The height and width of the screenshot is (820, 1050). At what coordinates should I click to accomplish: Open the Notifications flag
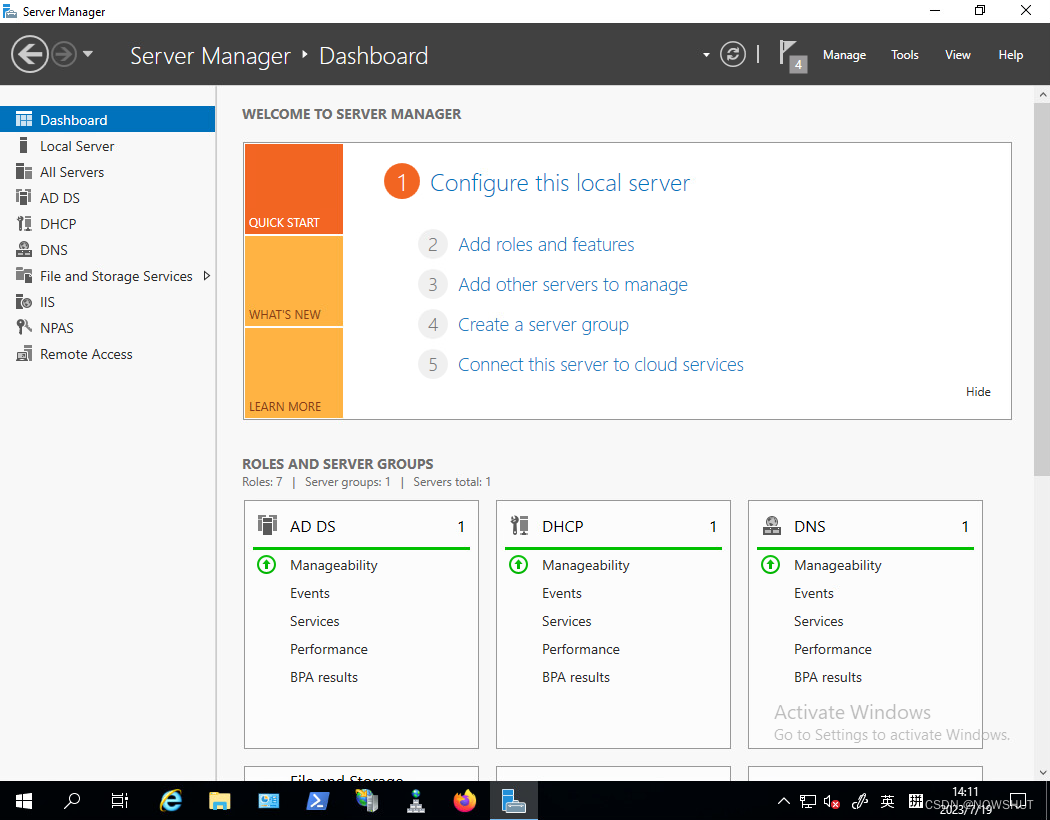[792, 56]
